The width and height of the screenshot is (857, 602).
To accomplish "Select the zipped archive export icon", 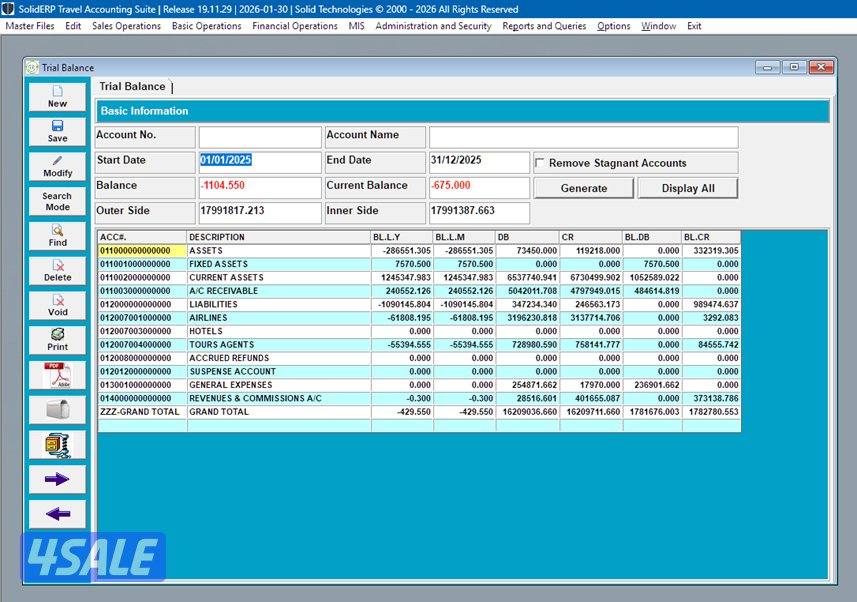I will pos(56,444).
